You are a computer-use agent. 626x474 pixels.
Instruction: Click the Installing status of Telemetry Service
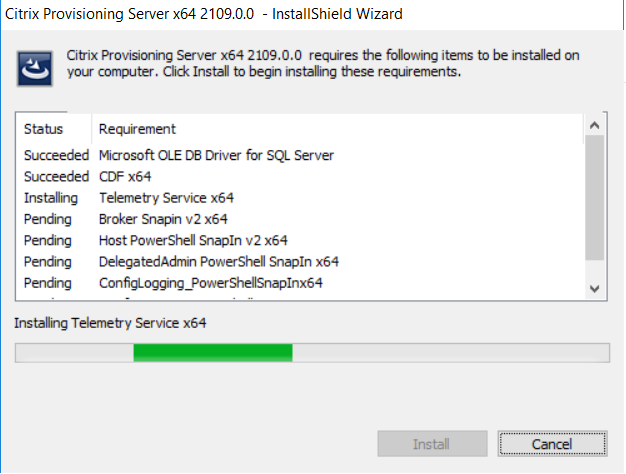pyautogui.click(x=51, y=198)
